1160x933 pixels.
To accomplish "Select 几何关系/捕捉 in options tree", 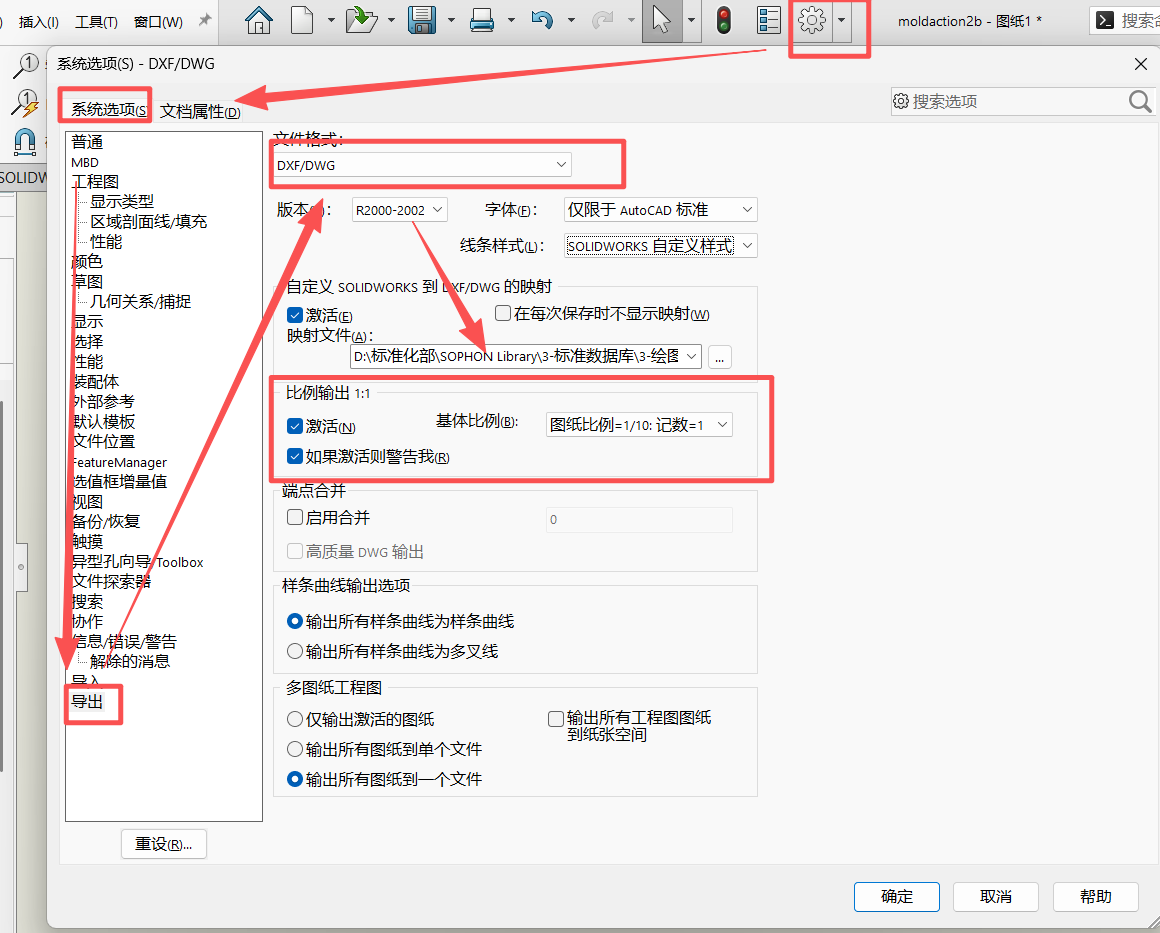I will [x=141, y=302].
